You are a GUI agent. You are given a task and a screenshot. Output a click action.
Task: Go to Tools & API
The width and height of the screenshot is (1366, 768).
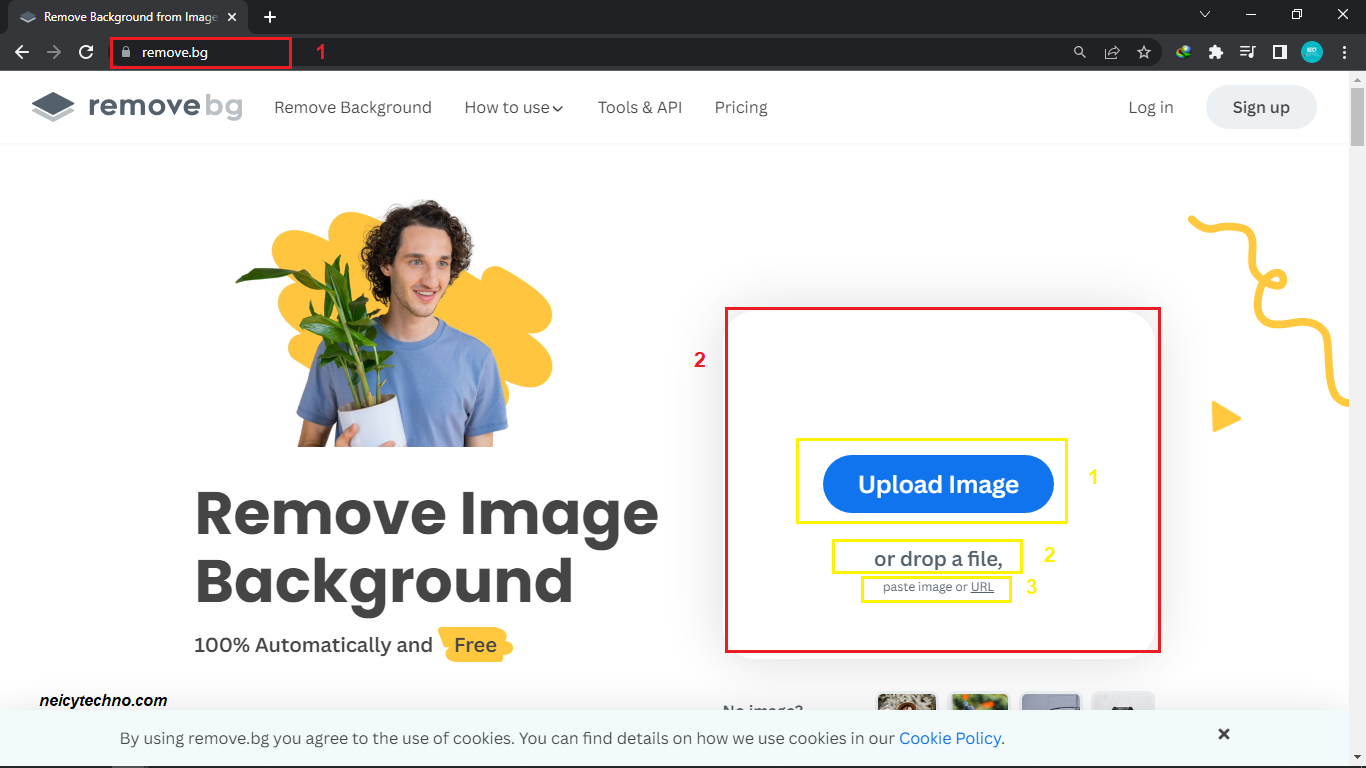point(640,107)
